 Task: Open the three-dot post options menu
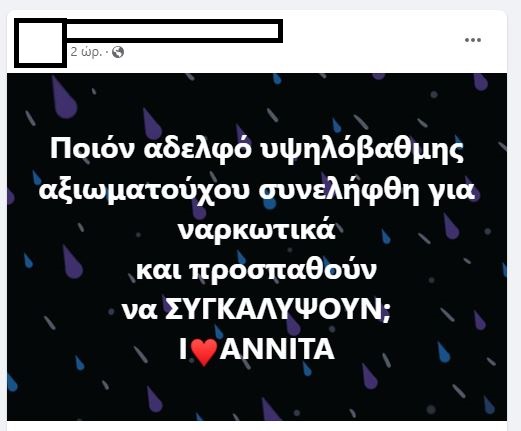point(473,40)
